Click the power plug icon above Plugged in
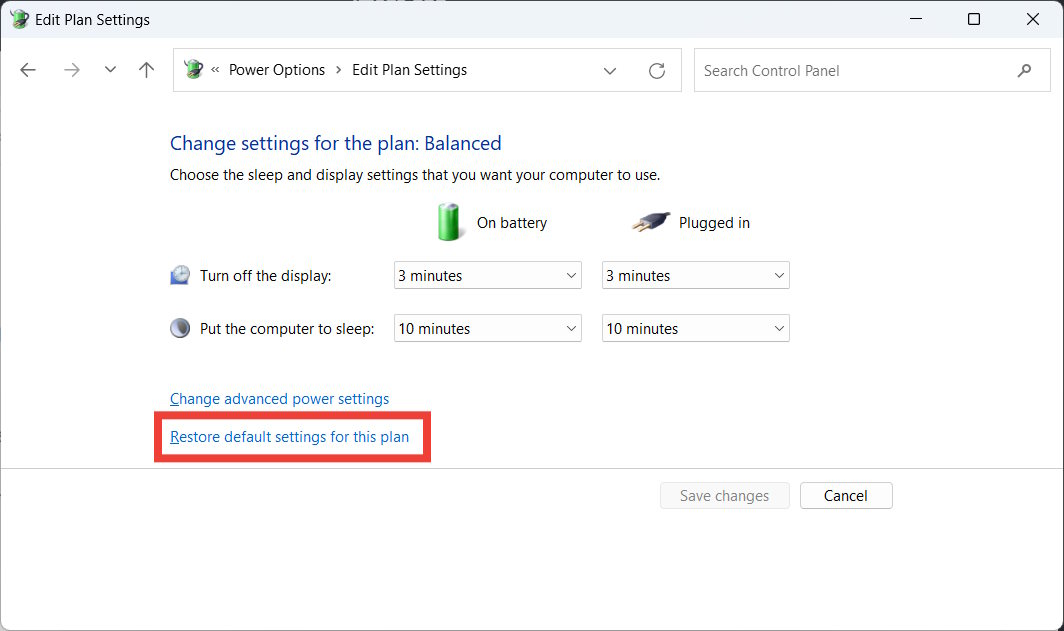 651,221
